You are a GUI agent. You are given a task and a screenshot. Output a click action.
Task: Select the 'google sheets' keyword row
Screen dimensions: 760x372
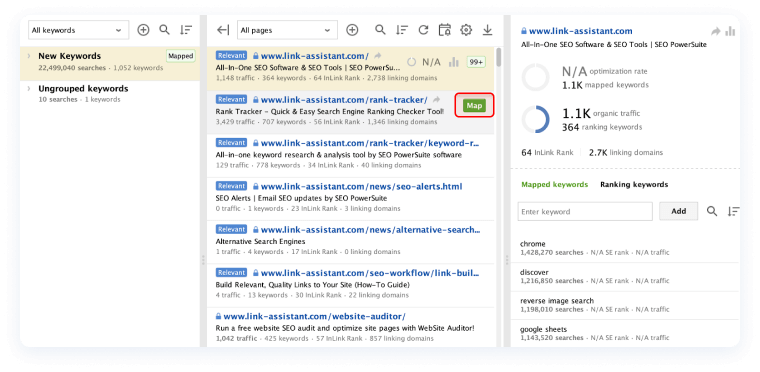click(x=625, y=334)
